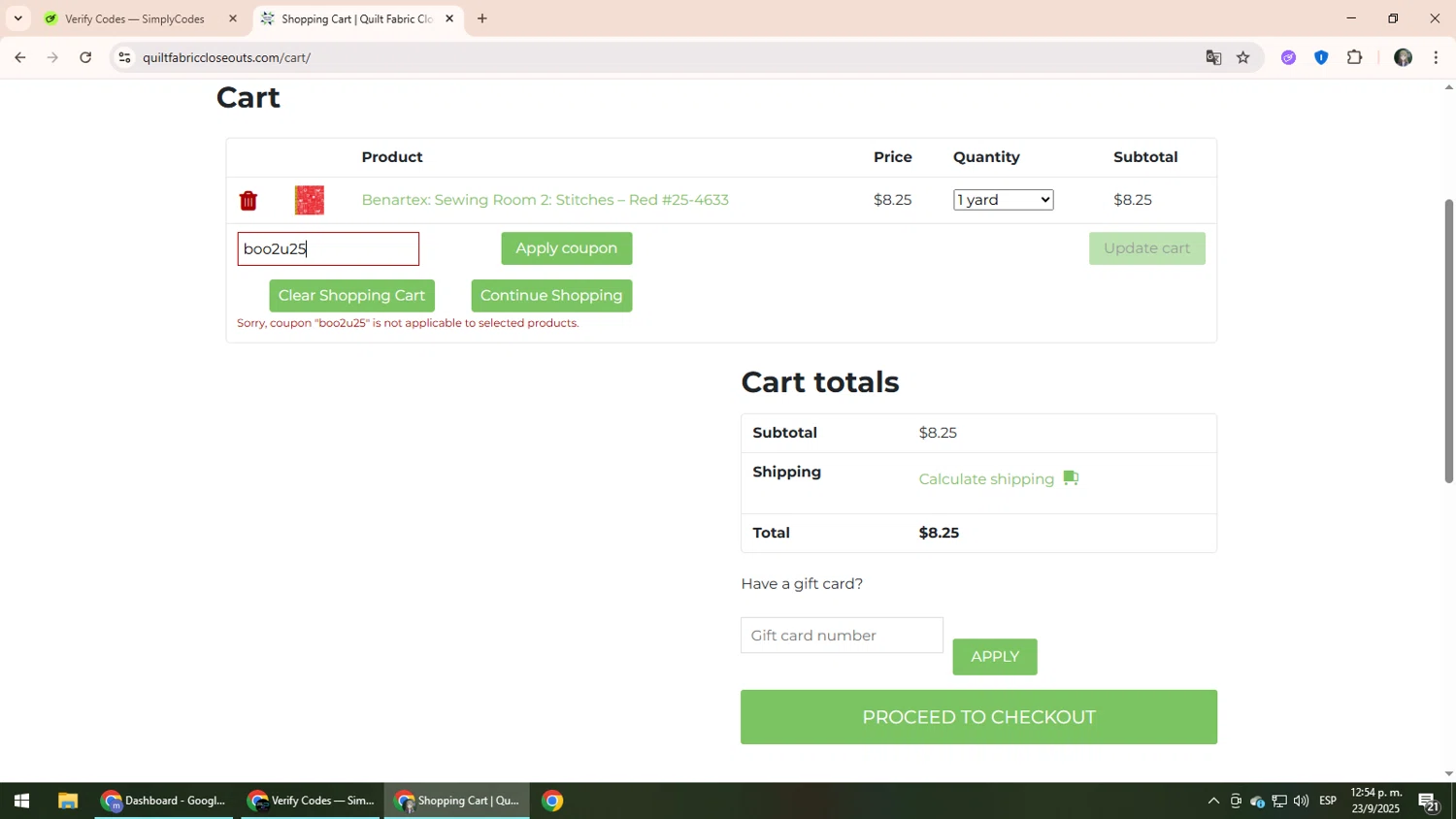The image size is (1456, 819).
Task: Open the Chrome profile avatar
Action: 1403,58
